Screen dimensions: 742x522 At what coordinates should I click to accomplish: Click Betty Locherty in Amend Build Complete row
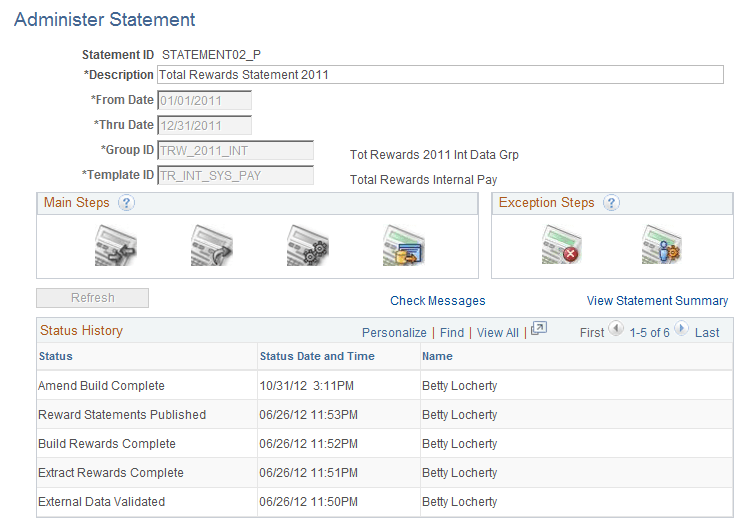pos(459,386)
